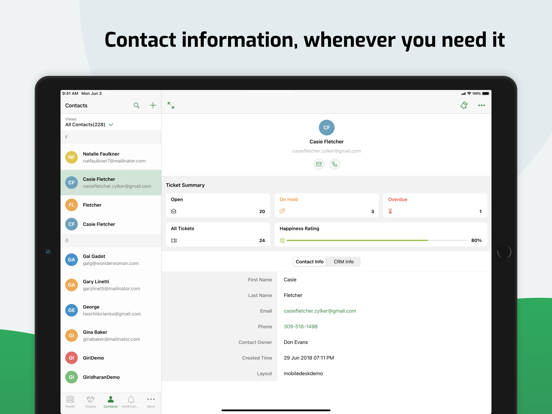Click the Contacts title in the sidebar header

(76, 105)
